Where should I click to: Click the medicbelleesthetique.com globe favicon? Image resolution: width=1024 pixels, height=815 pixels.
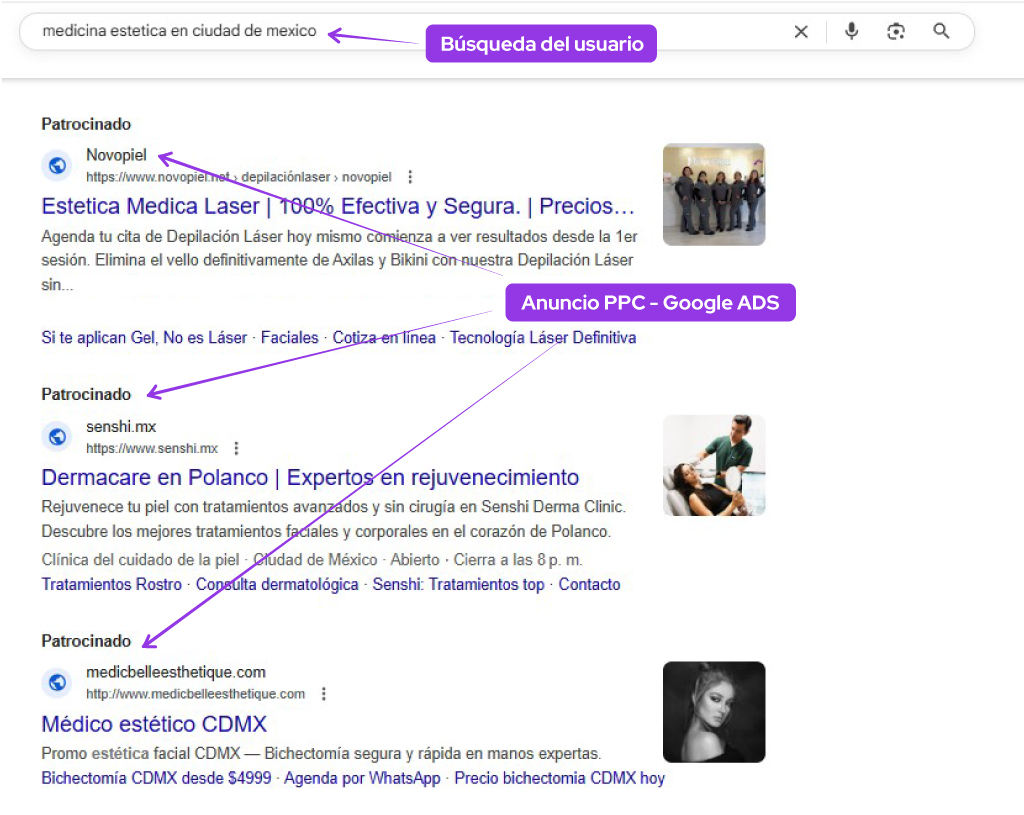point(57,683)
